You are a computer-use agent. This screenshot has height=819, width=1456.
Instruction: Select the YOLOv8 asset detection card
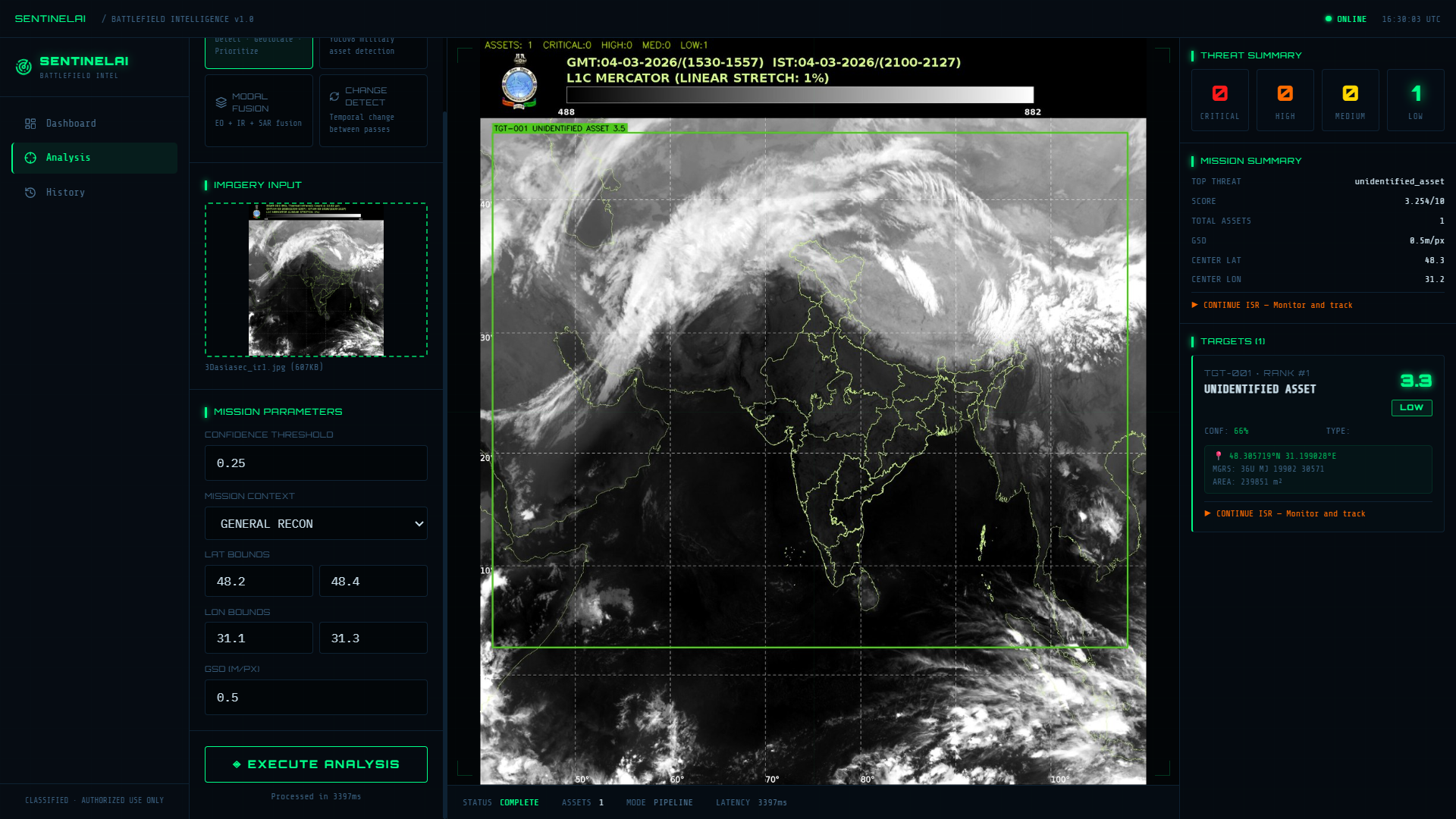[373, 52]
